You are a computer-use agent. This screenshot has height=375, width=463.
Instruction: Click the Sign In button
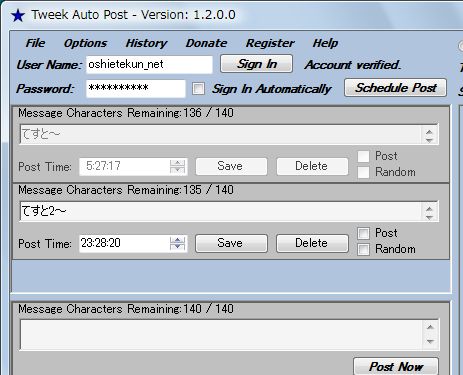256,64
